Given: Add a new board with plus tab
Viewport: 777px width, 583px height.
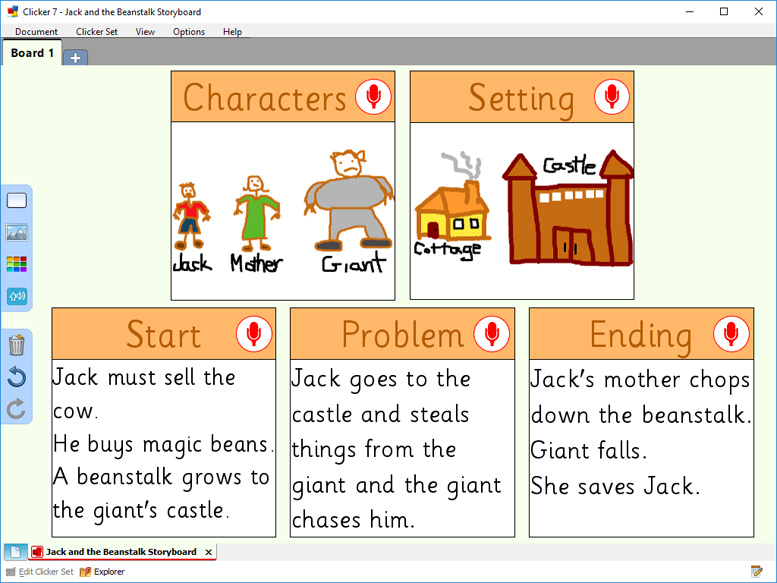Looking at the screenshot, I should pos(75,57).
